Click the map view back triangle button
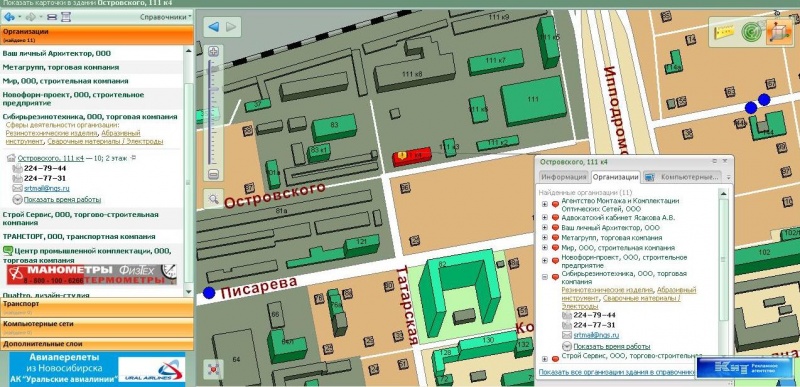Viewport: 800px width, 387px height. [214, 27]
